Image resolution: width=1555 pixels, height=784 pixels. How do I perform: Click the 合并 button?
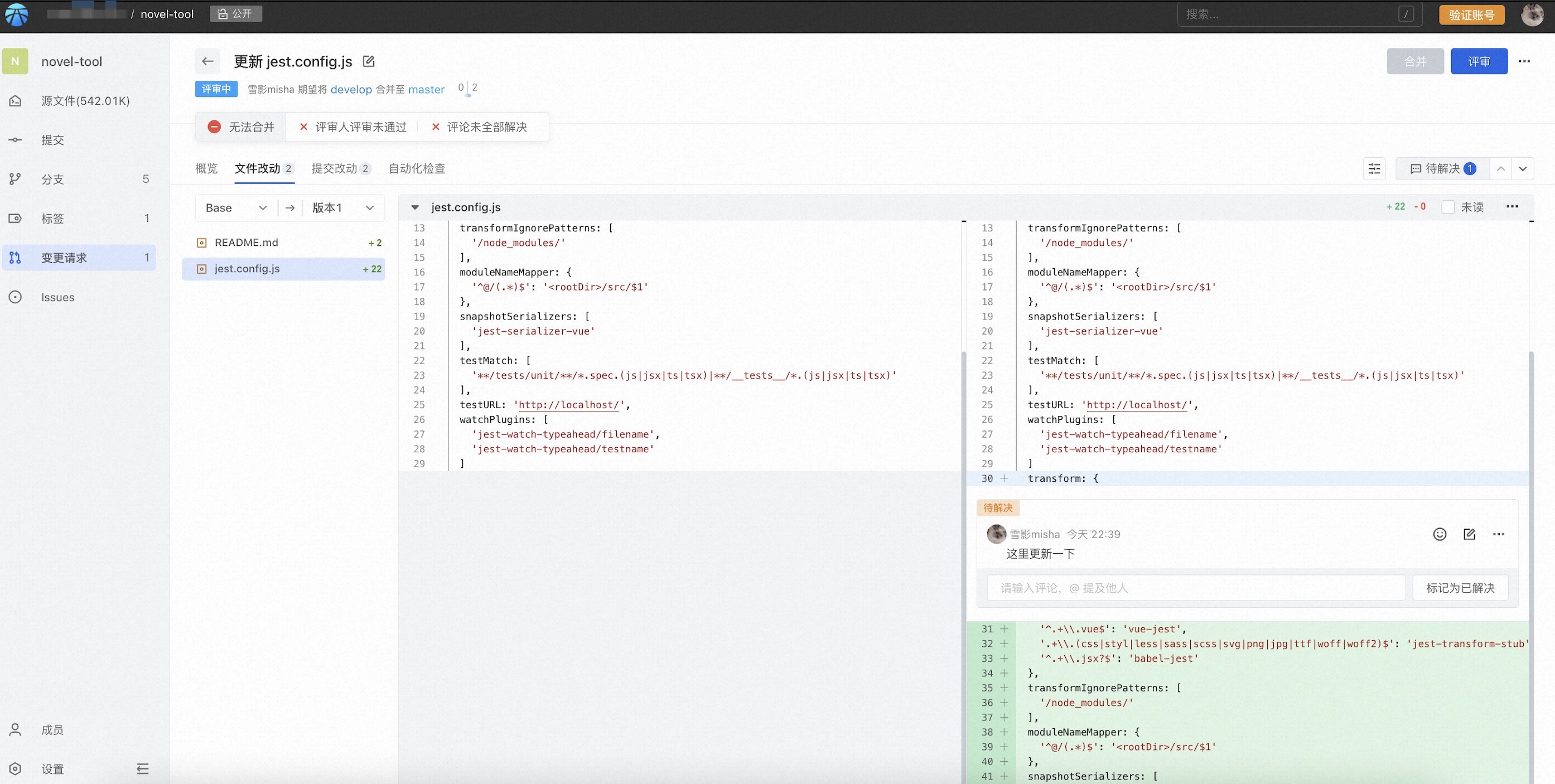pos(1415,61)
